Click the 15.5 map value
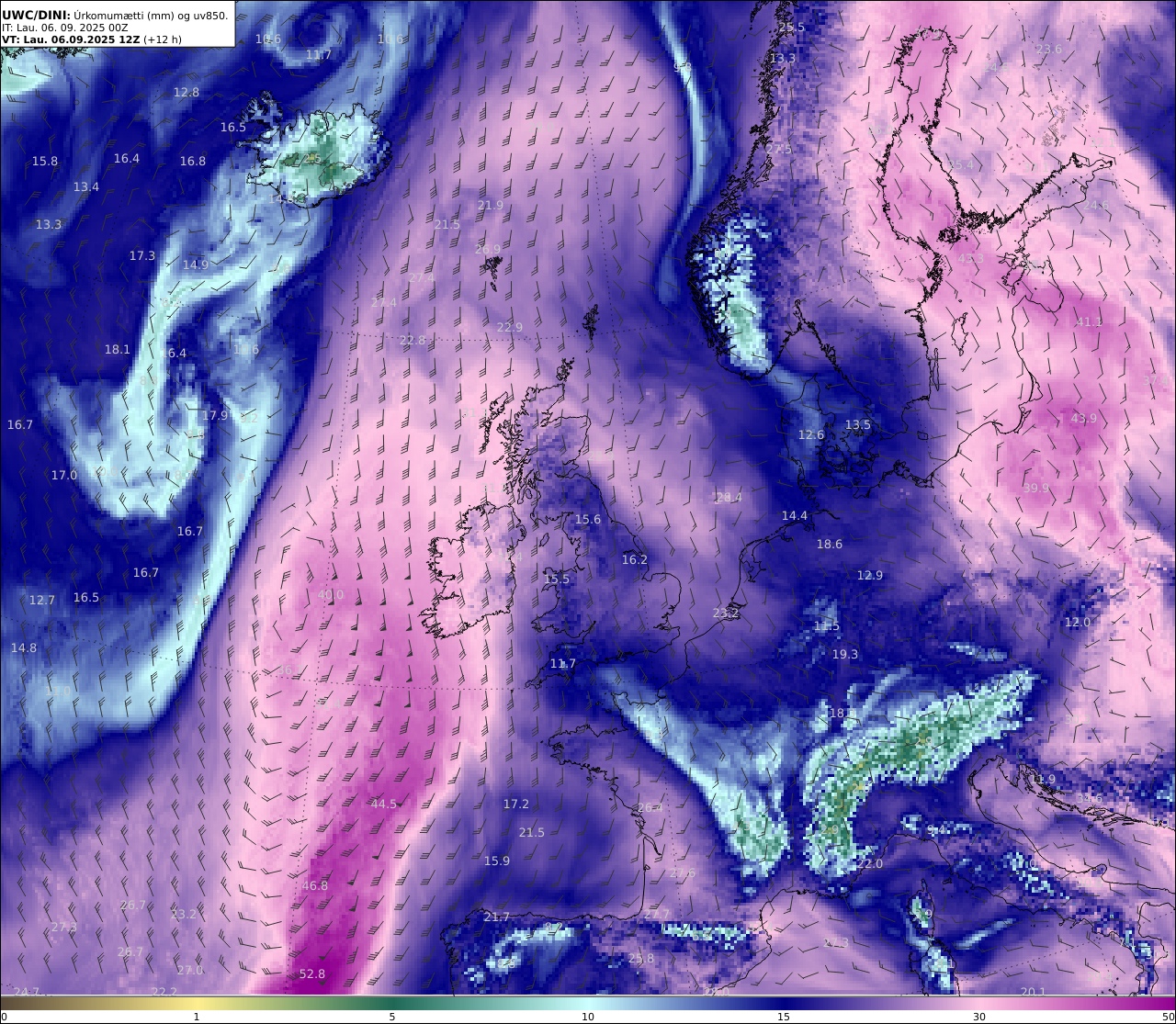This screenshot has width=1176, height=1024. (558, 579)
